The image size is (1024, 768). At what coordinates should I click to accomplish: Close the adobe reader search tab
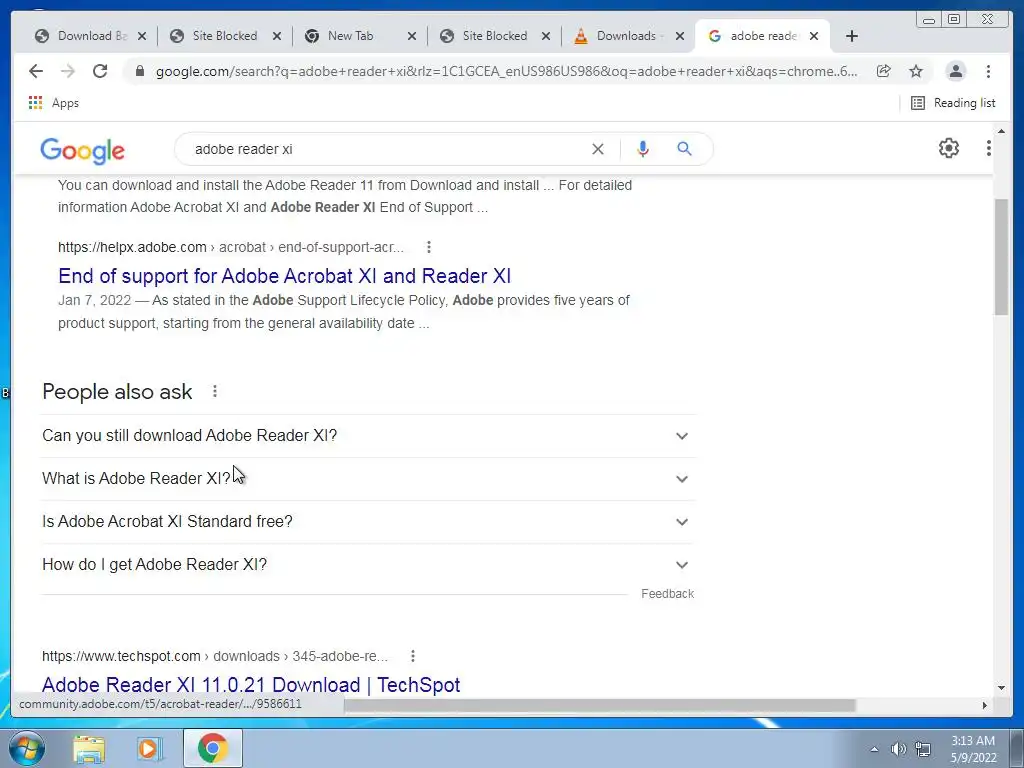coord(814,36)
